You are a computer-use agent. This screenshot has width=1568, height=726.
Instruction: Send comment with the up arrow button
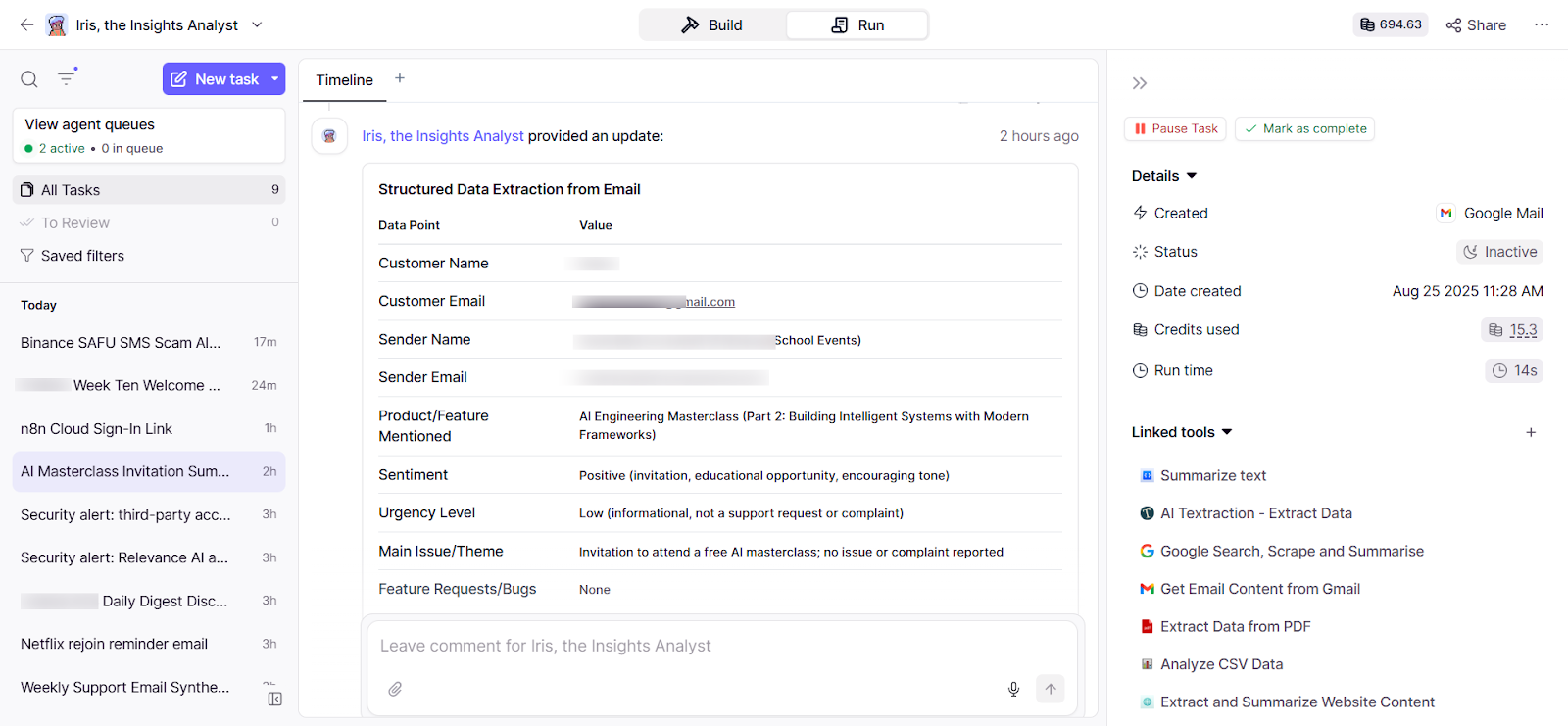[x=1051, y=689]
